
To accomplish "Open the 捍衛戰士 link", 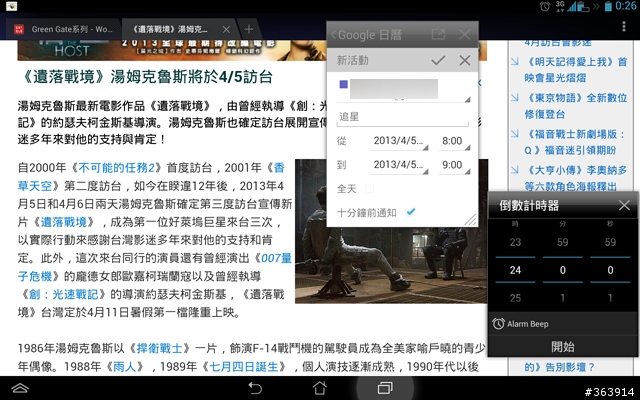I will [x=159, y=349].
